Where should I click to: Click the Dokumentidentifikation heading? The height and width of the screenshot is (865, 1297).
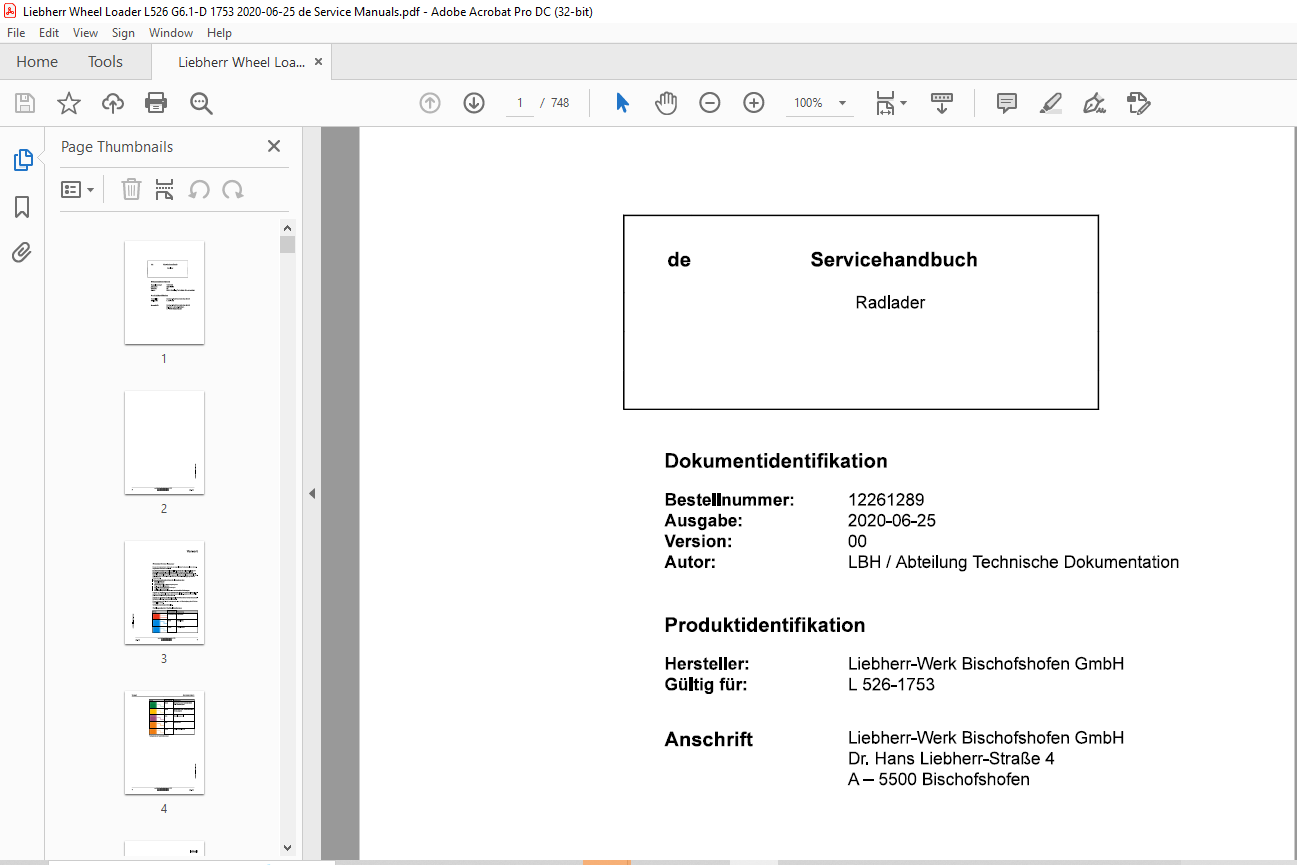point(776,461)
